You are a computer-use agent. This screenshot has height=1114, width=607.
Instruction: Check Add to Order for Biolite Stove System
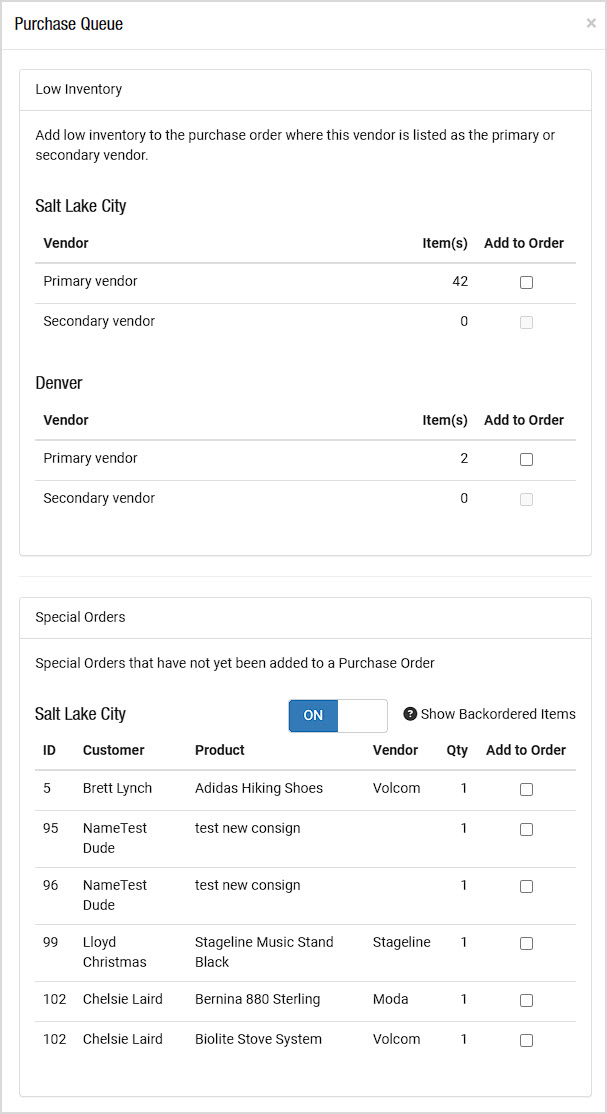tap(526, 1040)
